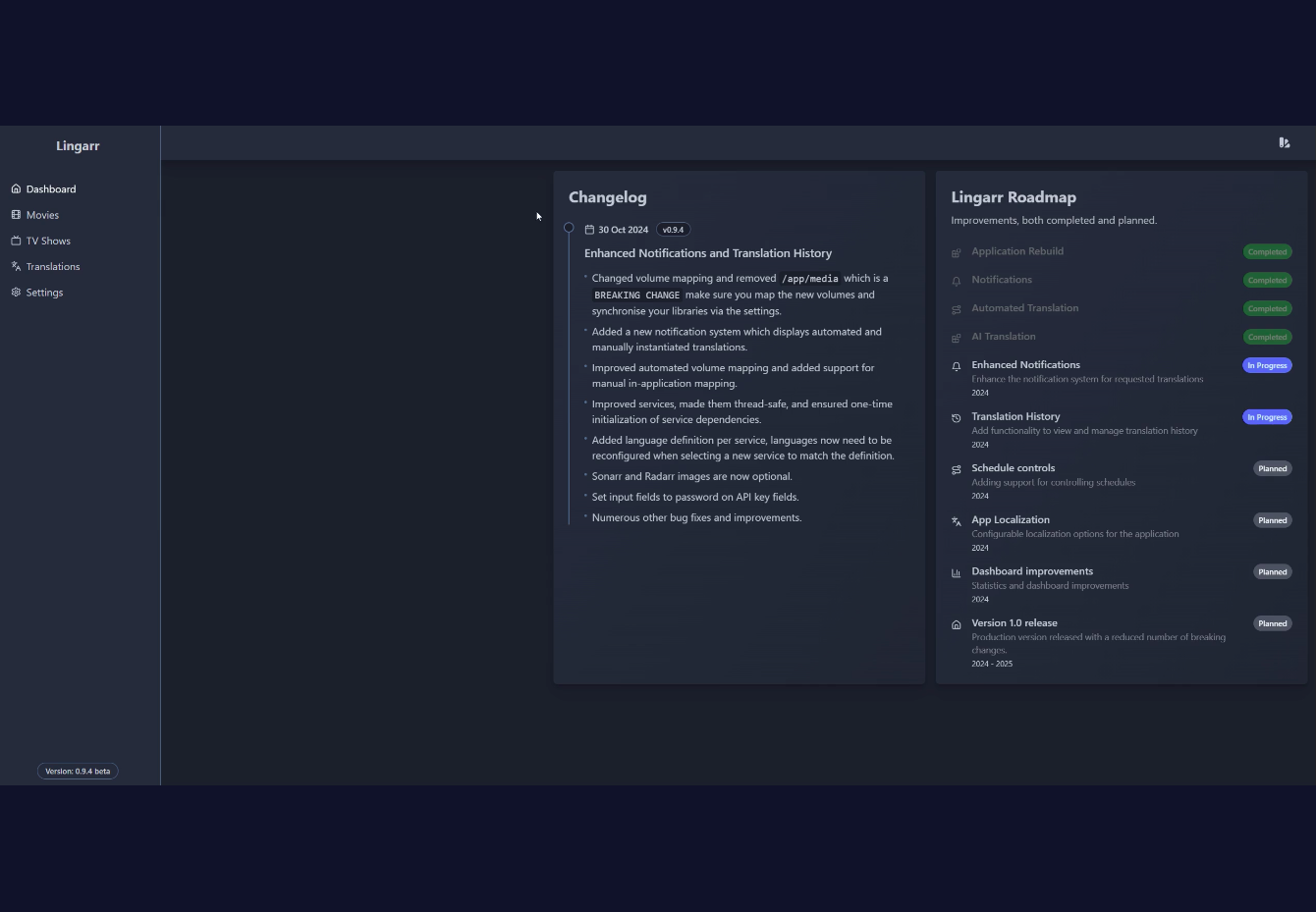
Task: Click the Dashboard improvements chart icon
Action: 957,573
